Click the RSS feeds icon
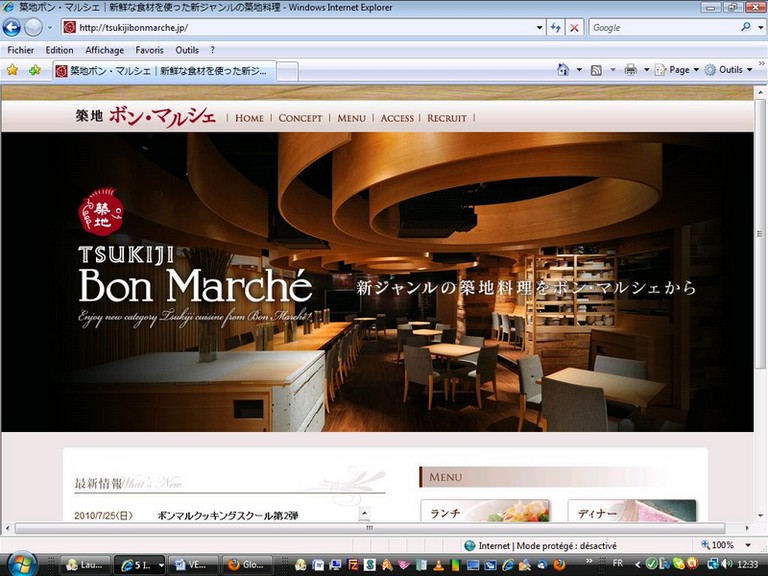 (596, 70)
